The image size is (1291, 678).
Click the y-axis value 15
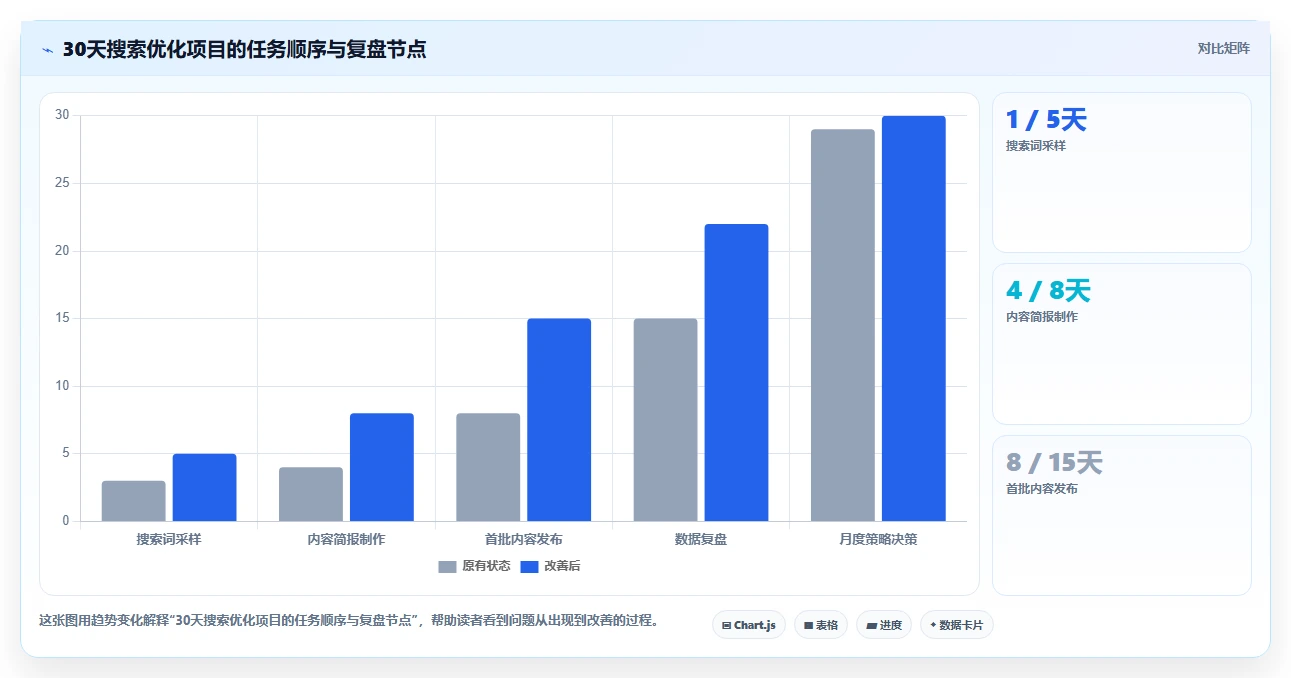click(x=62, y=318)
